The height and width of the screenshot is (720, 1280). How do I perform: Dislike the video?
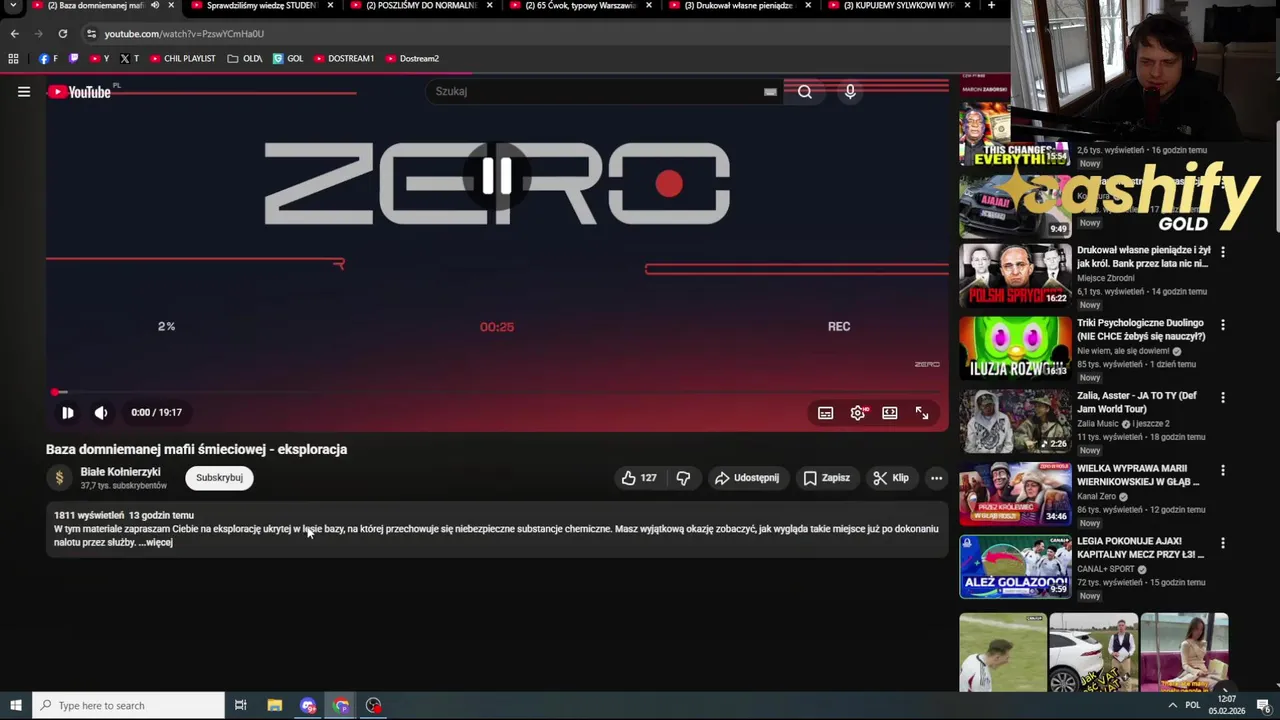[x=683, y=478]
